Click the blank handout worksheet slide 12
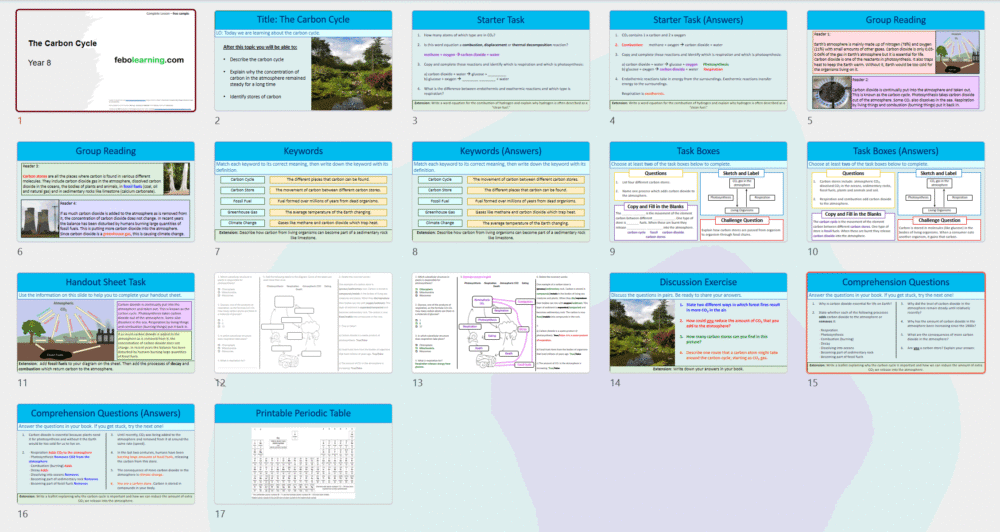Screen dimensions: 1000x532 pos(303,322)
